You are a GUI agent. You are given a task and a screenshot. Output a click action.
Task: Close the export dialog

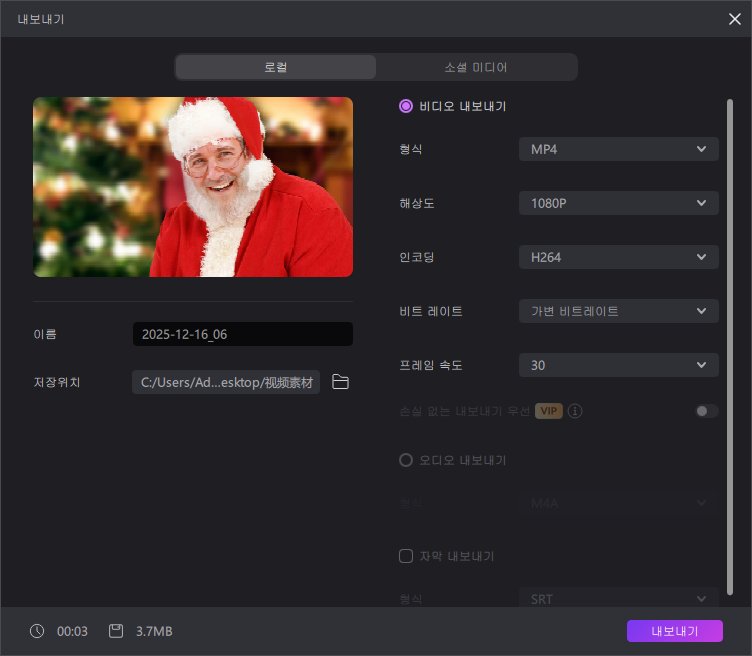pos(734,18)
